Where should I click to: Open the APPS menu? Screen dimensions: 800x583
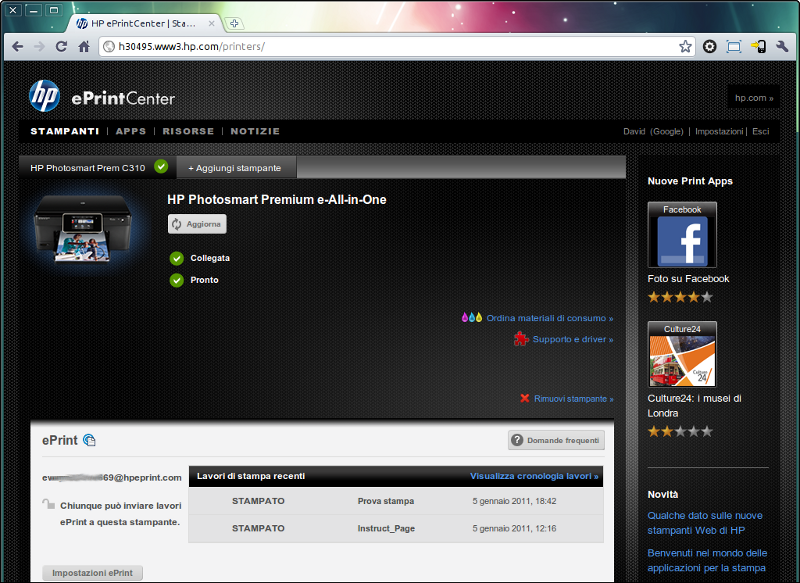coord(131,131)
